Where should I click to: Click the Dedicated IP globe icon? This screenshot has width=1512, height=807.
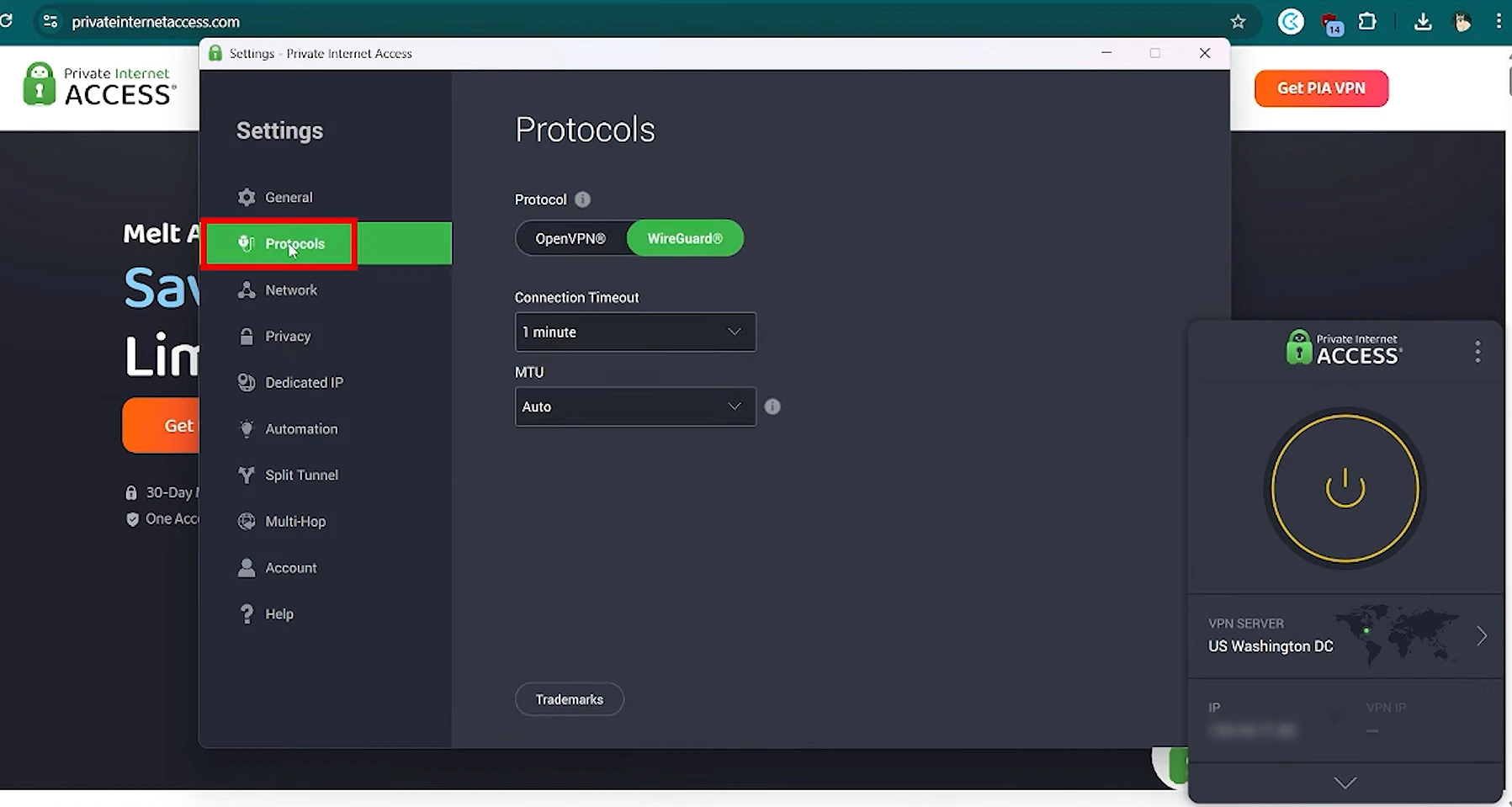(x=247, y=382)
